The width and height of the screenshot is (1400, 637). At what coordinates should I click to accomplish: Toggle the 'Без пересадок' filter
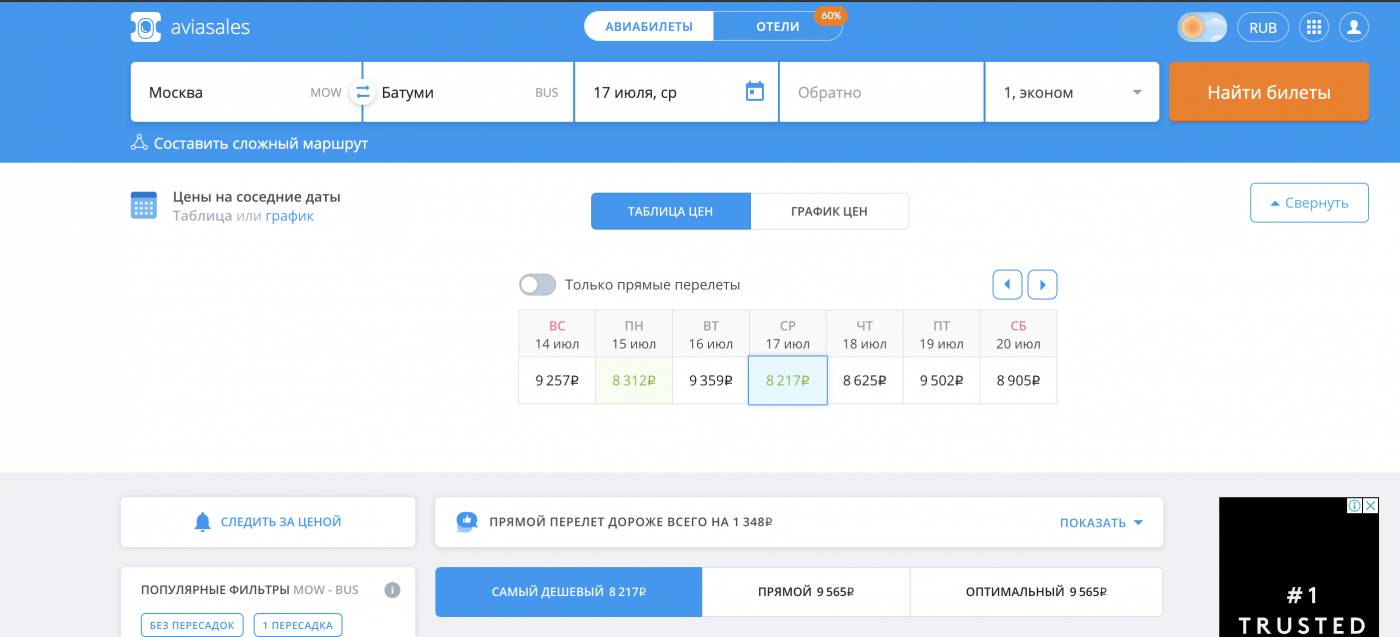(x=192, y=625)
